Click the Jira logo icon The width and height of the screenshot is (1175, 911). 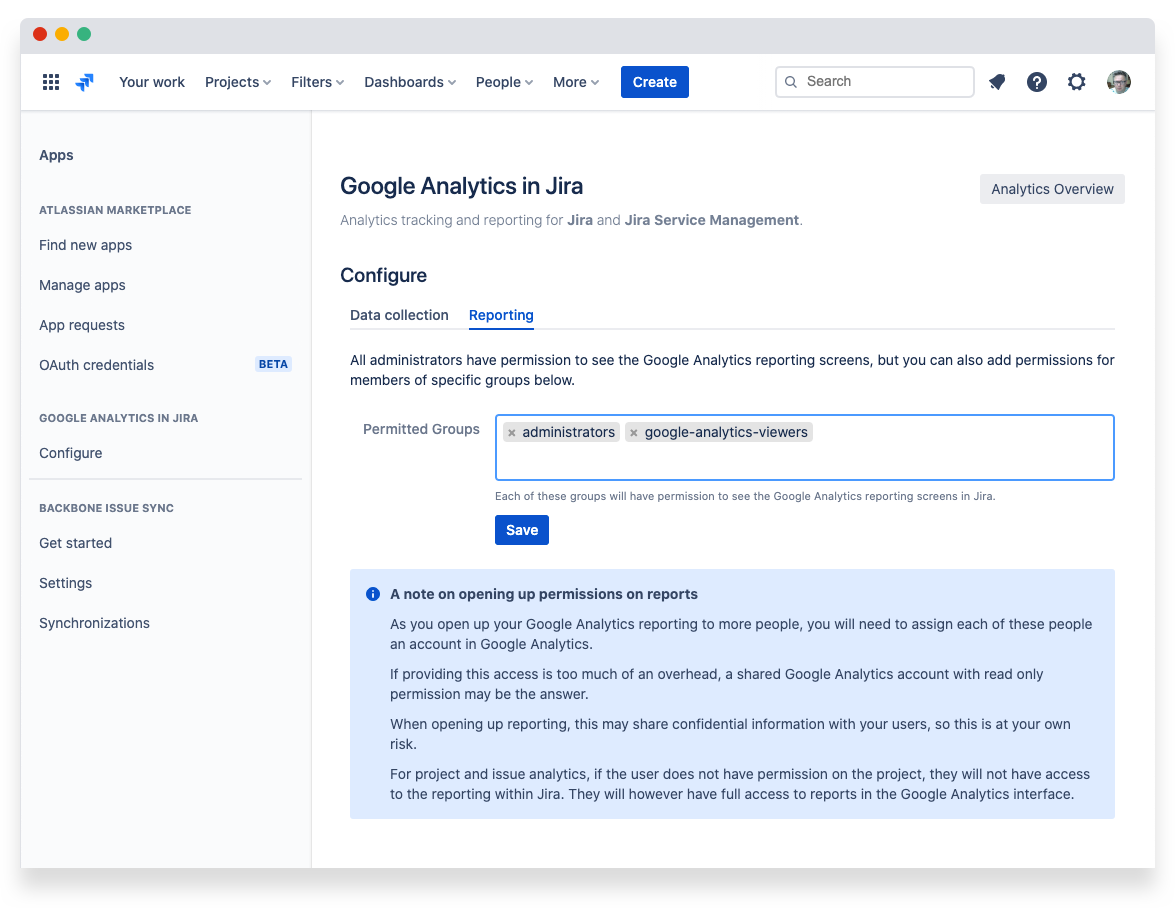85,82
